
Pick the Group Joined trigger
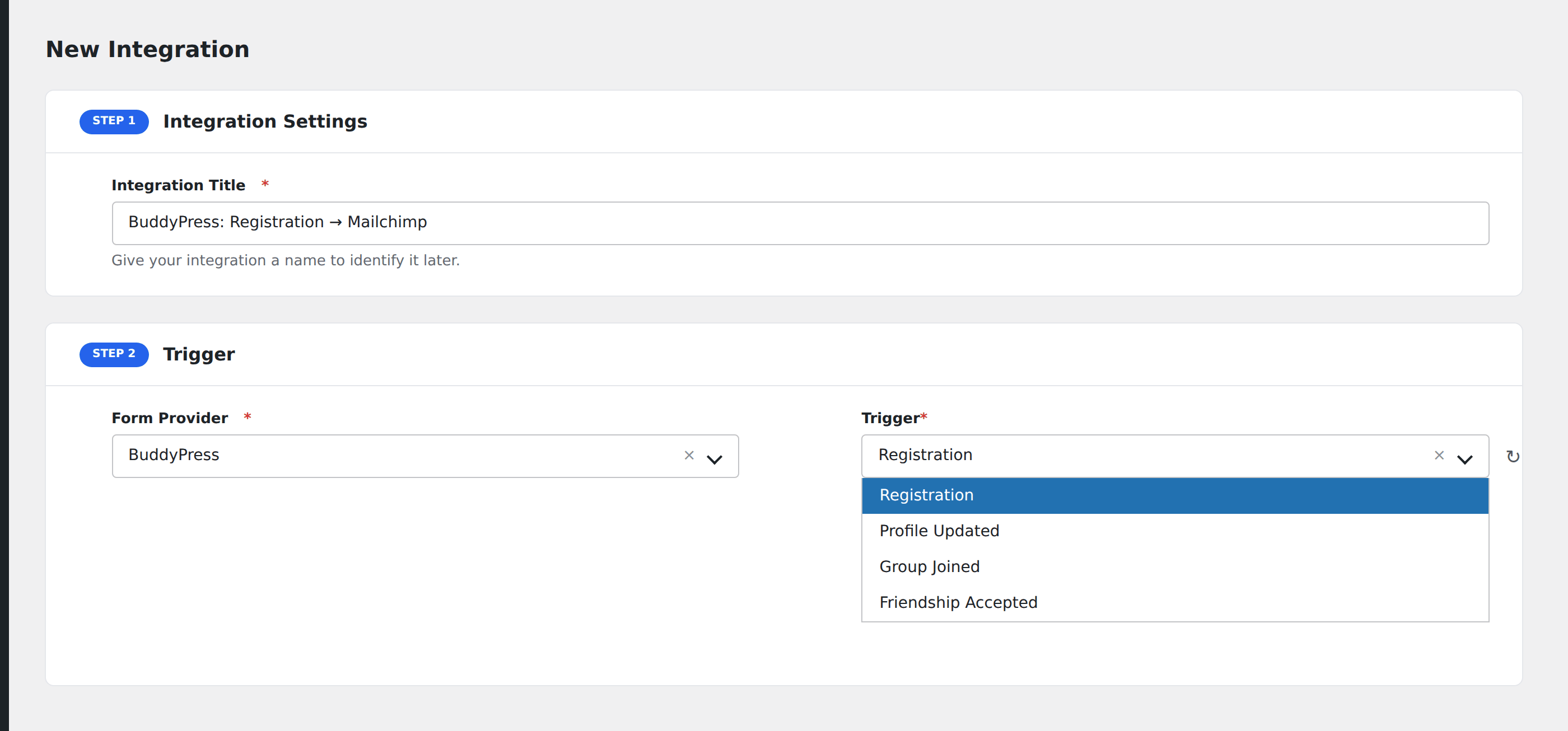pos(1175,567)
